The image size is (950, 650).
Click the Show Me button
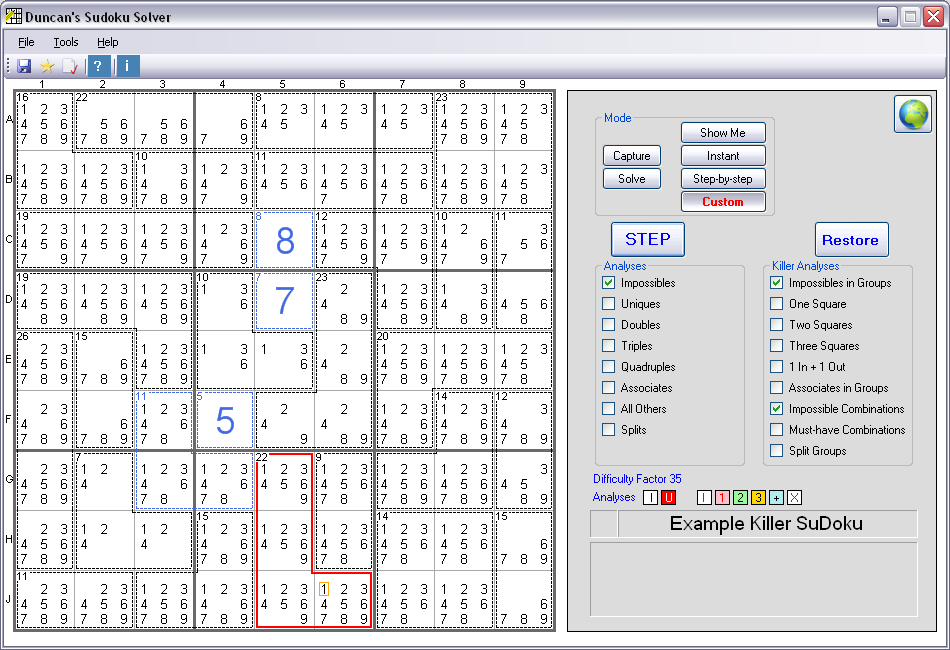pyautogui.click(x=723, y=133)
